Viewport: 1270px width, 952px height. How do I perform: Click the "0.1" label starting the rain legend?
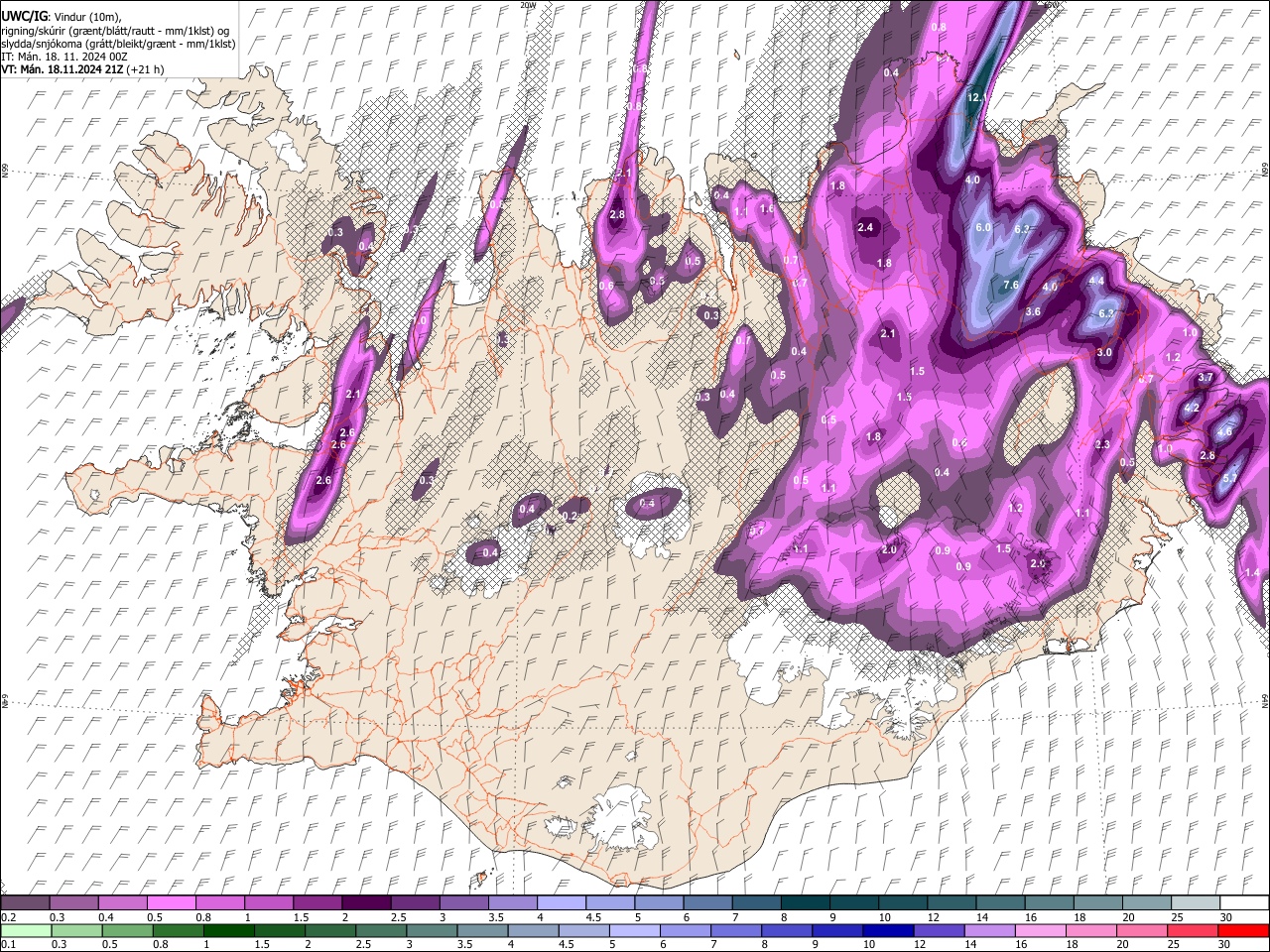pos(9,944)
